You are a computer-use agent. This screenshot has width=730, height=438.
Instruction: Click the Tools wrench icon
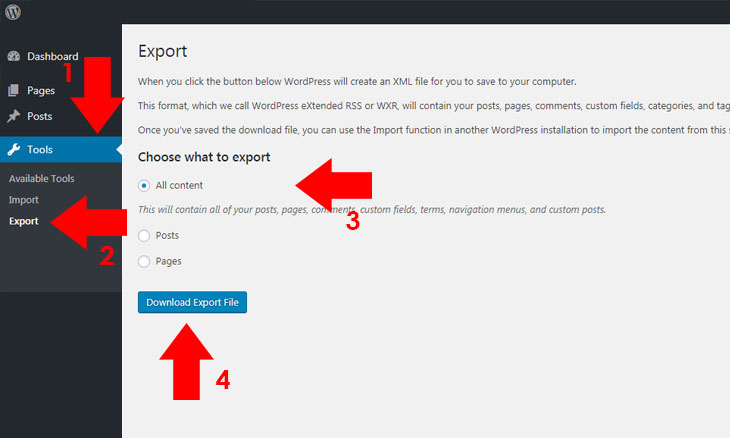[14, 149]
